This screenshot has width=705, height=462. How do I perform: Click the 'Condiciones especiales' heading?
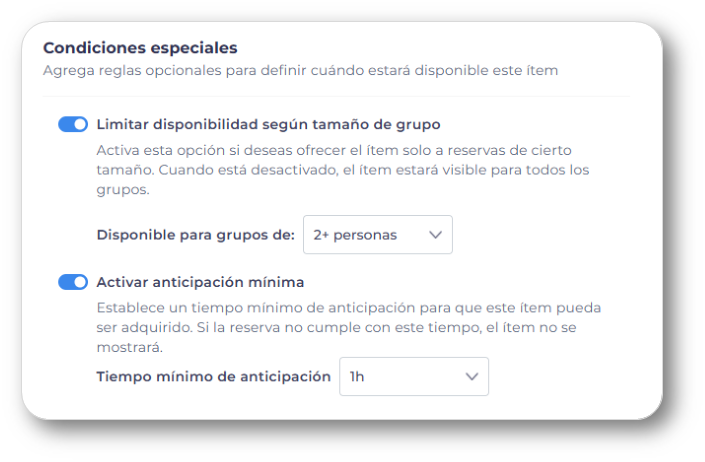(x=140, y=47)
